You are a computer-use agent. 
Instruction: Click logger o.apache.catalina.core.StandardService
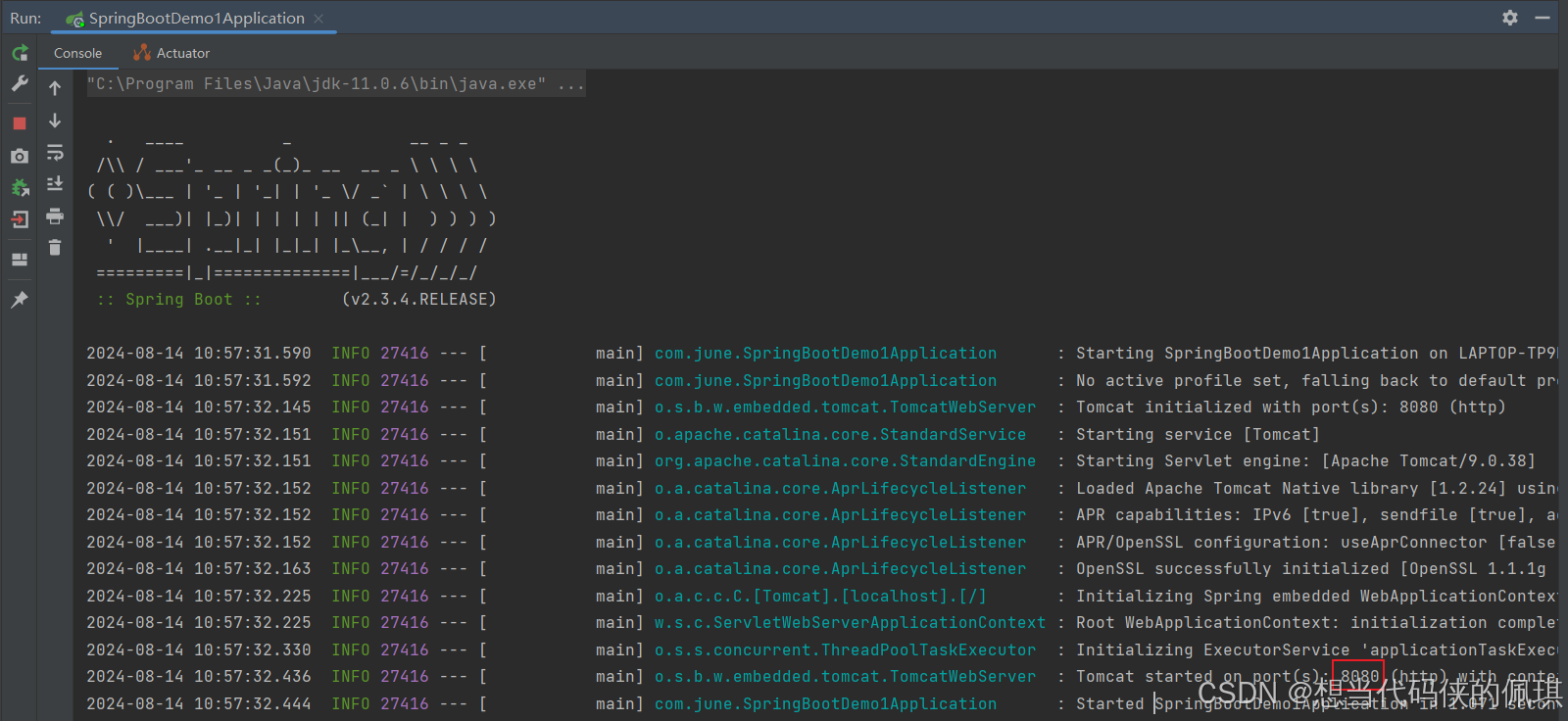841,435
